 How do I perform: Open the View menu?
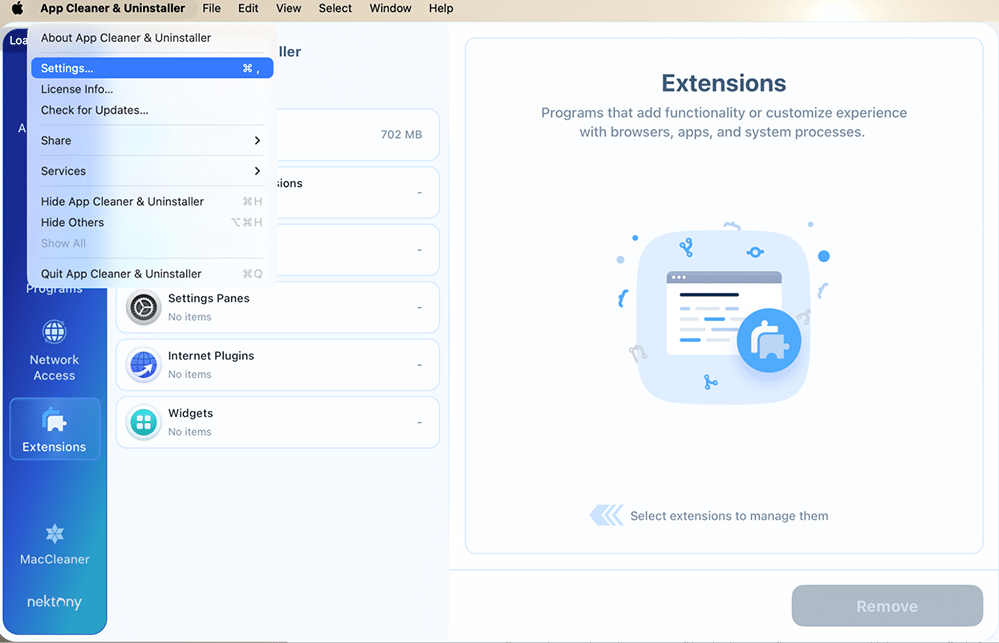point(288,8)
